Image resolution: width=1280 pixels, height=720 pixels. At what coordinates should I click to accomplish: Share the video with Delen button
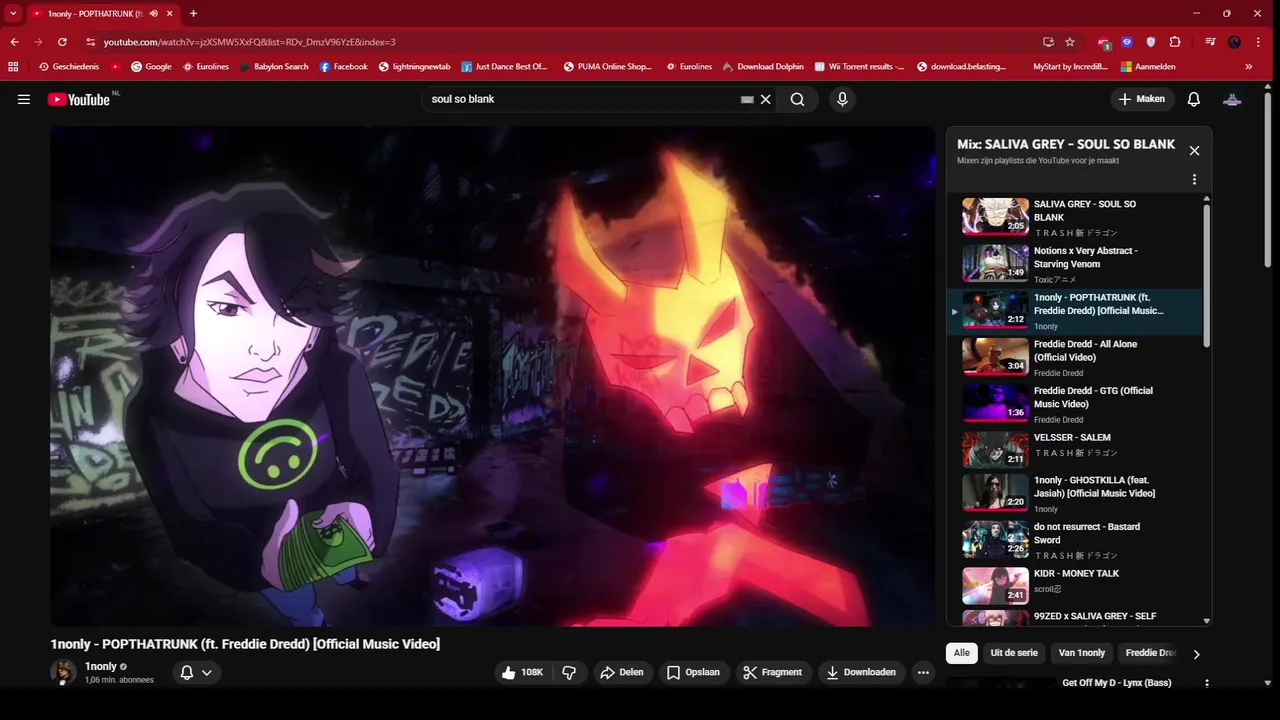tap(621, 672)
